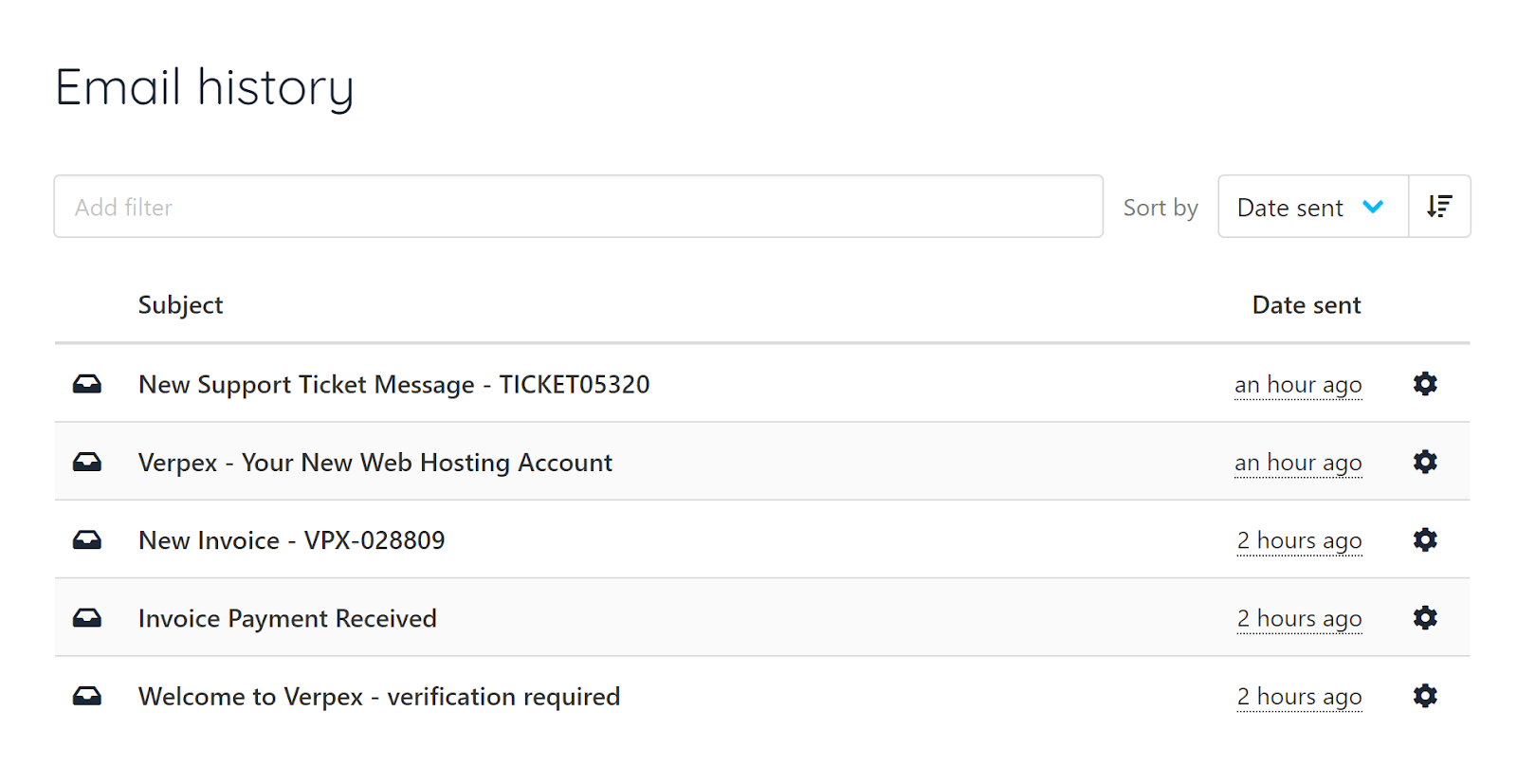1517x784 pixels.
Task: Click 'an hour ago' on Web Hosting row
Action: coord(1298,463)
